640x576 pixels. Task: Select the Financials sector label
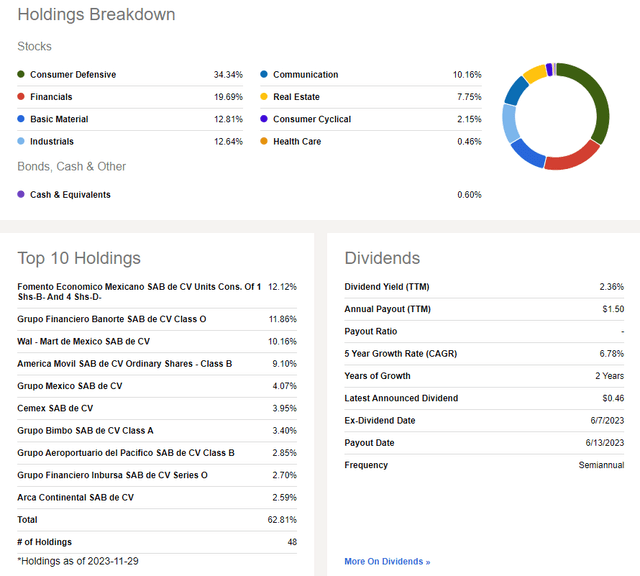(51, 97)
